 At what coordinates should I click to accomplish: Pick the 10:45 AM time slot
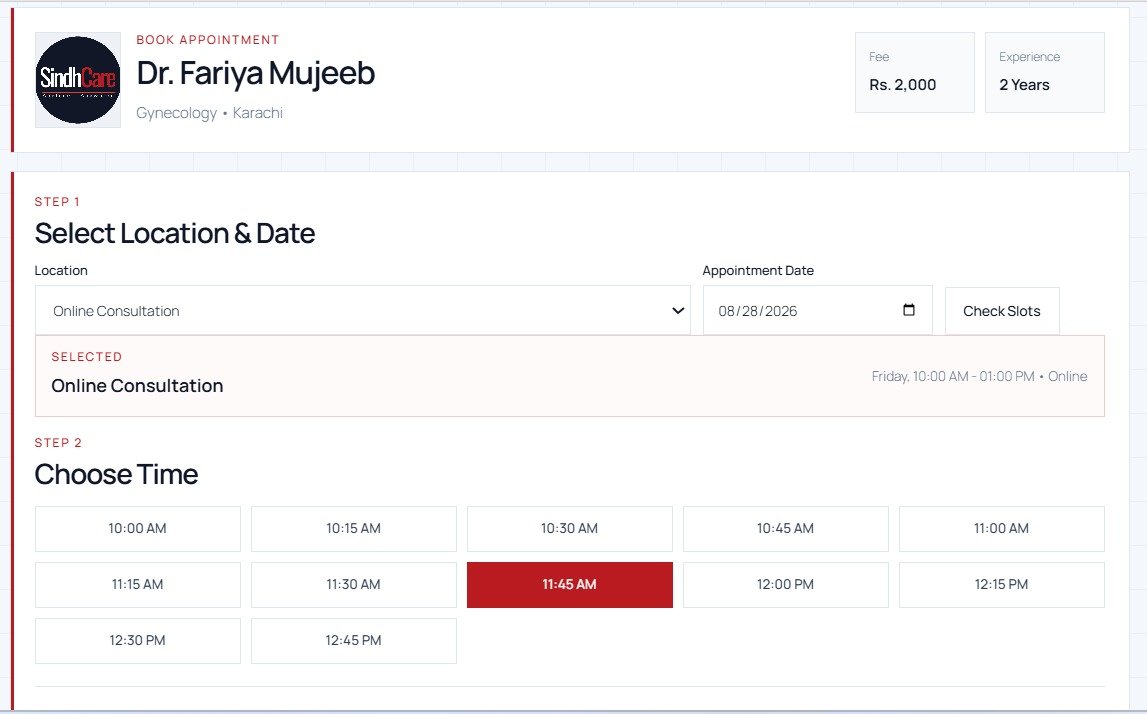(x=786, y=529)
